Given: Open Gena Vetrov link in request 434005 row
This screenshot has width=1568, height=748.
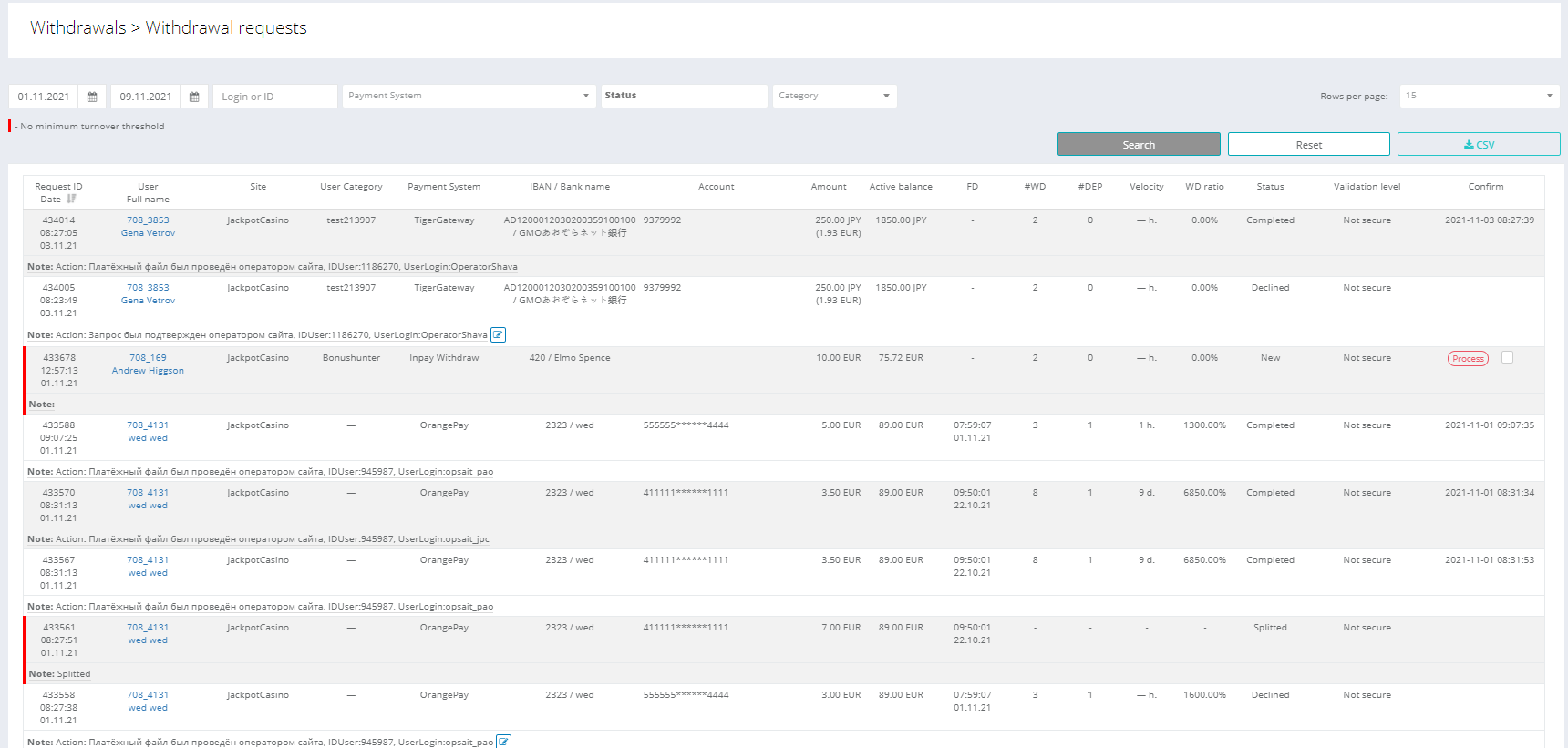Looking at the screenshot, I should click(x=148, y=301).
